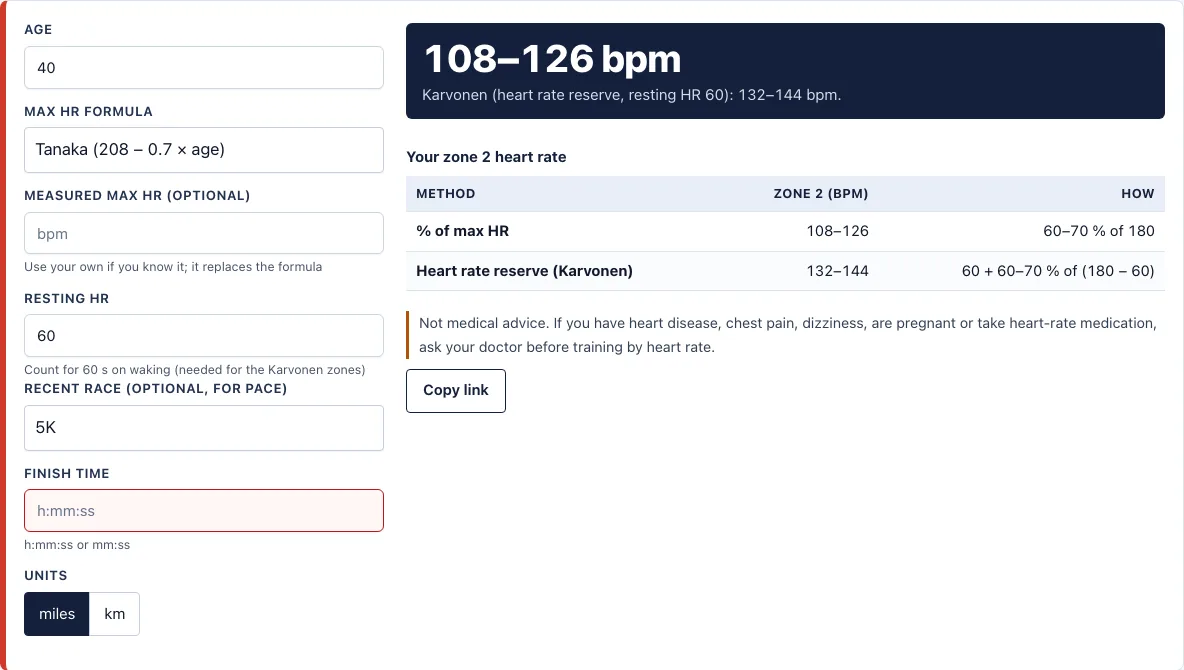1184x670 pixels.
Task: Click 'Your zone 2 heart rate' heading
Action: pos(486,157)
